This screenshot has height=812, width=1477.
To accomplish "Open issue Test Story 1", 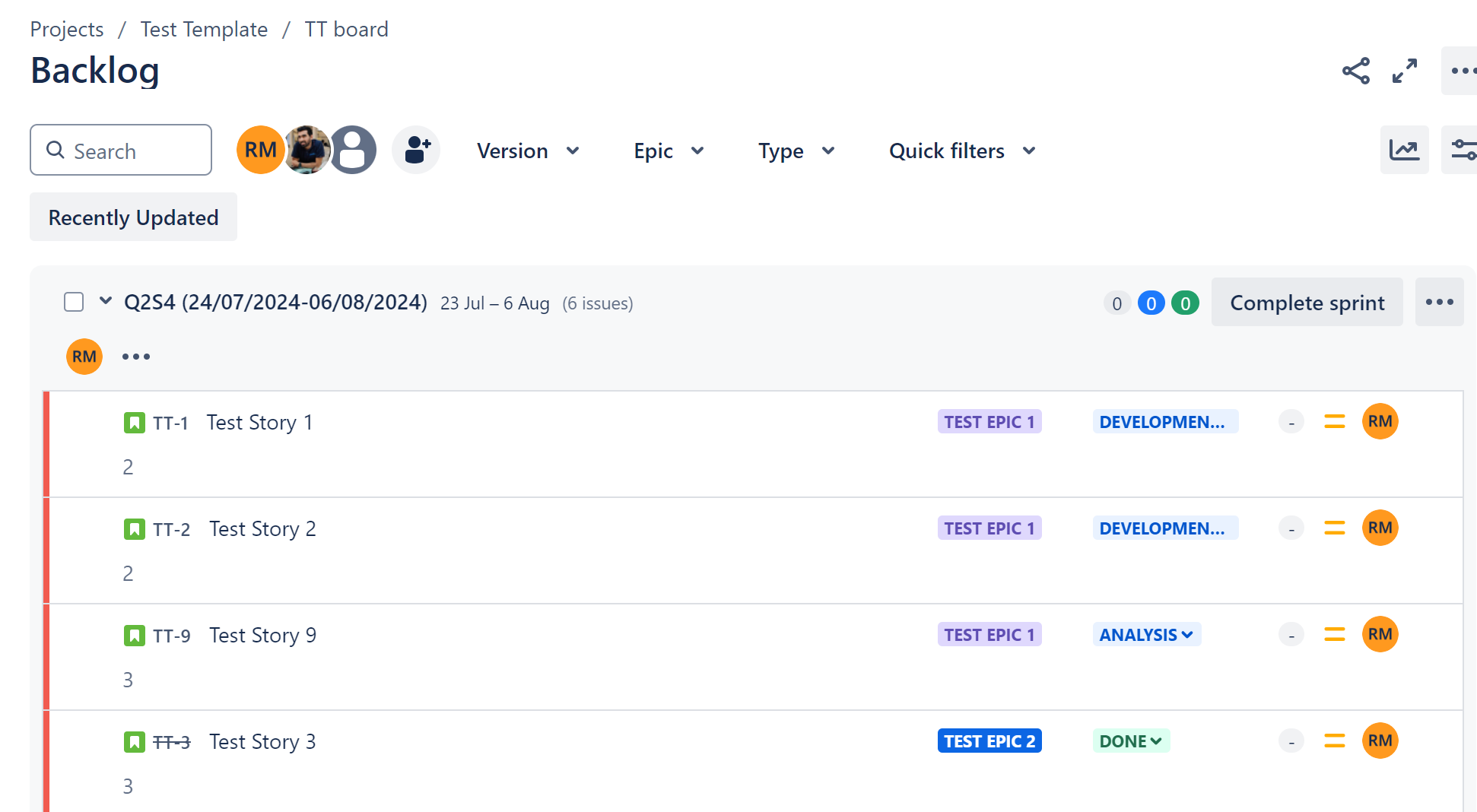I will click(x=259, y=422).
